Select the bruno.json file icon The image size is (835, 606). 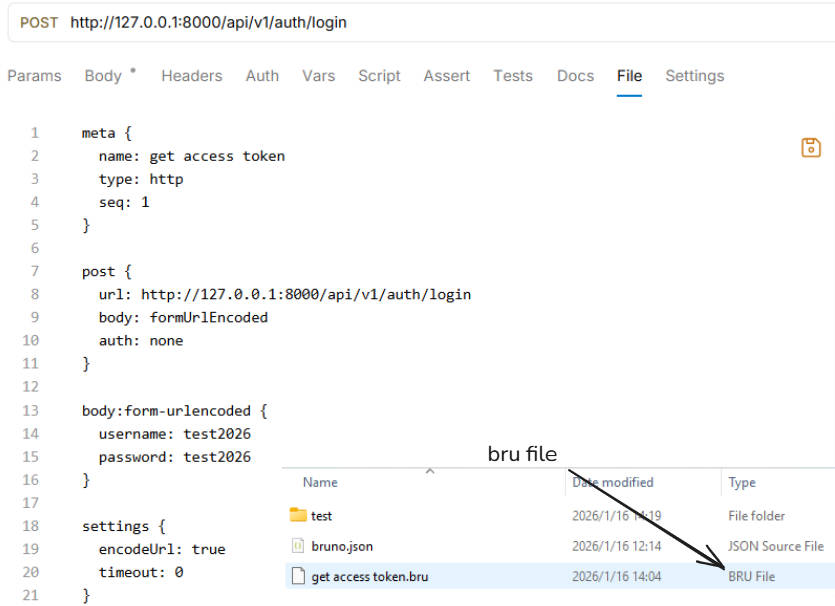(x=298, y=546)
